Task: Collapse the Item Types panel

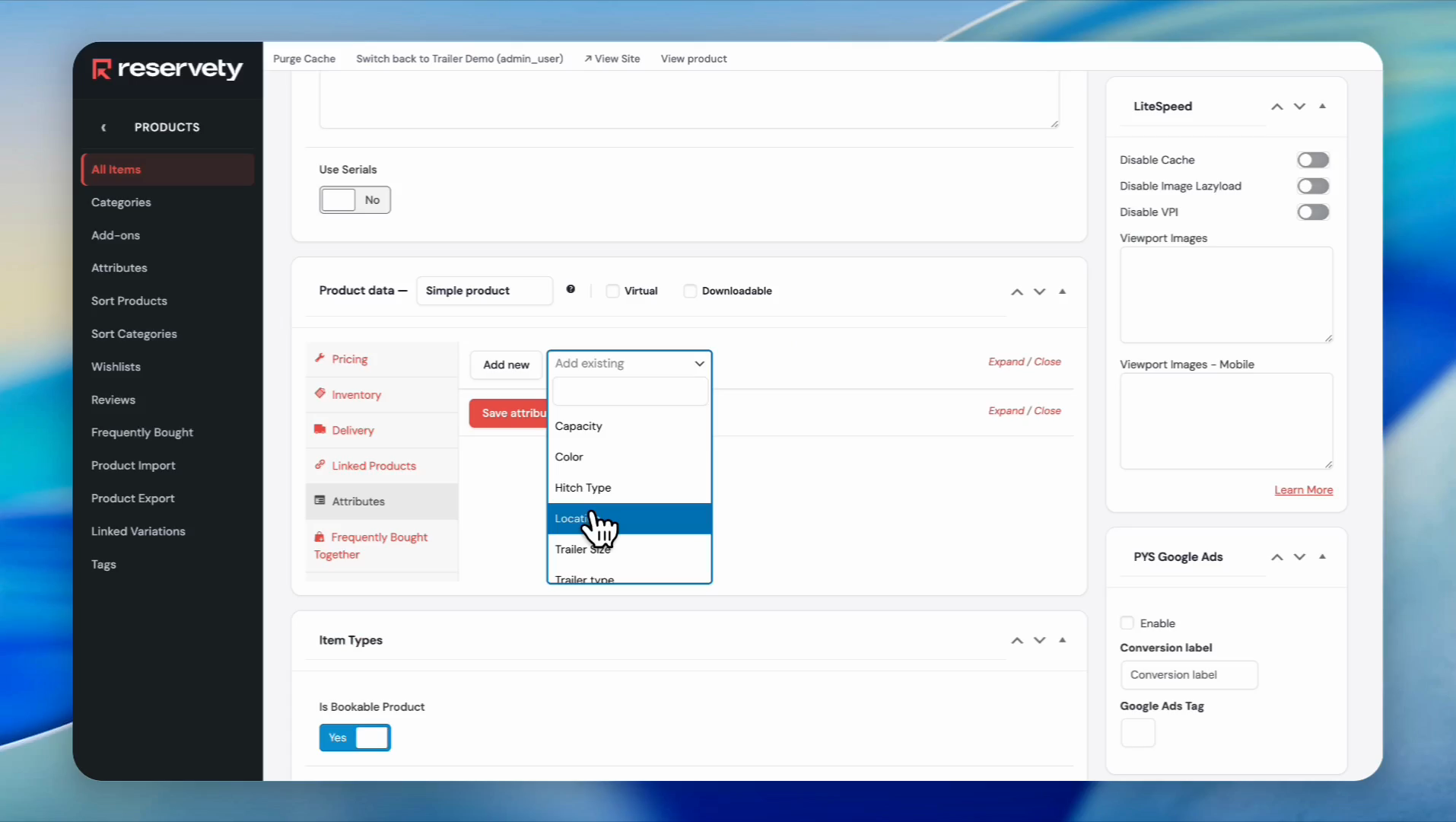Action: pos(1063,640)
